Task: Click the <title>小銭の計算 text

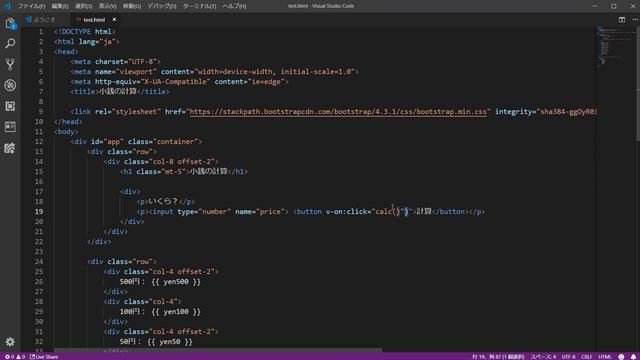Action: tap(103, 91)
